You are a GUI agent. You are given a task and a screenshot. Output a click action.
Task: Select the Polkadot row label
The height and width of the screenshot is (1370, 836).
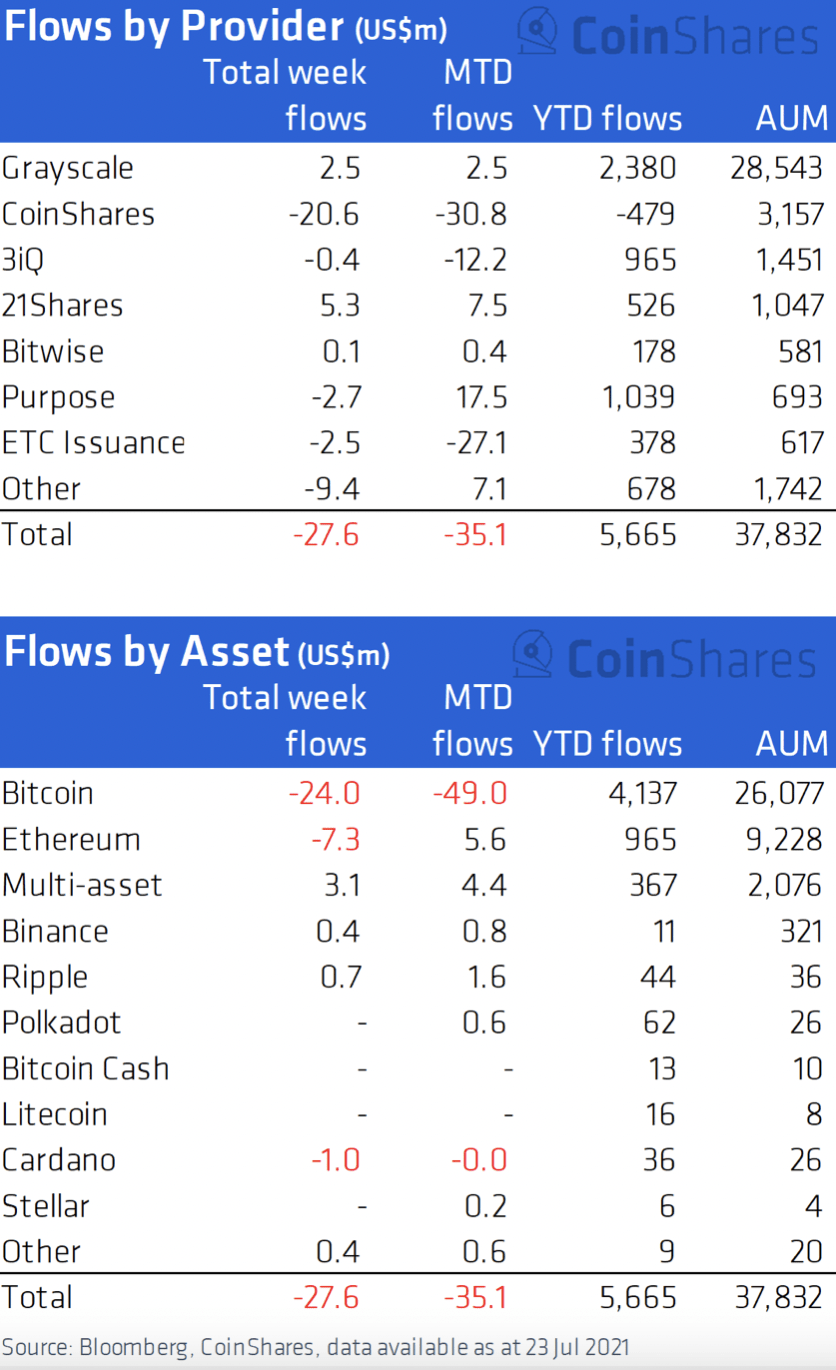tap(62, 1022)
